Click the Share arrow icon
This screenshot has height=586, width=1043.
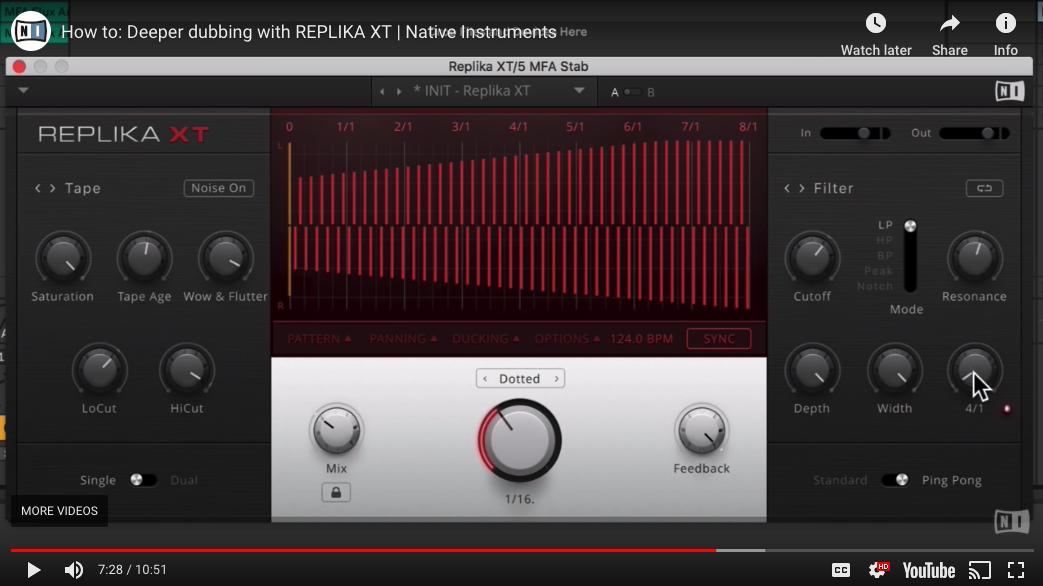tap(949, 24)
